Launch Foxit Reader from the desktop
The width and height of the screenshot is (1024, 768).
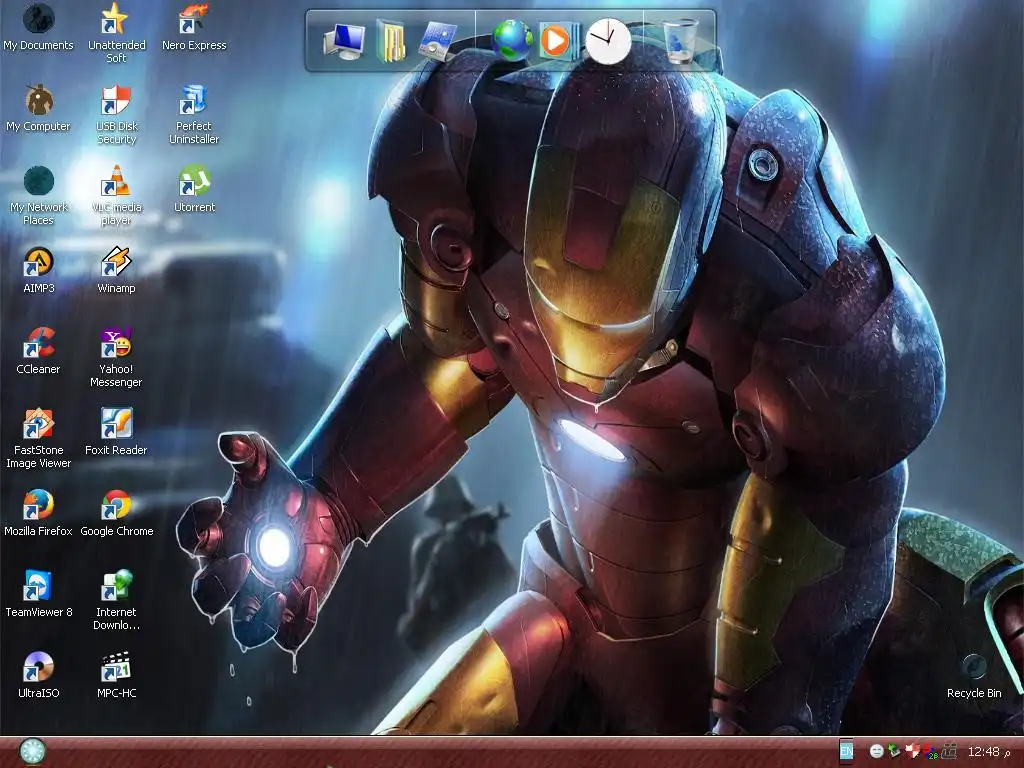(116, 433)
